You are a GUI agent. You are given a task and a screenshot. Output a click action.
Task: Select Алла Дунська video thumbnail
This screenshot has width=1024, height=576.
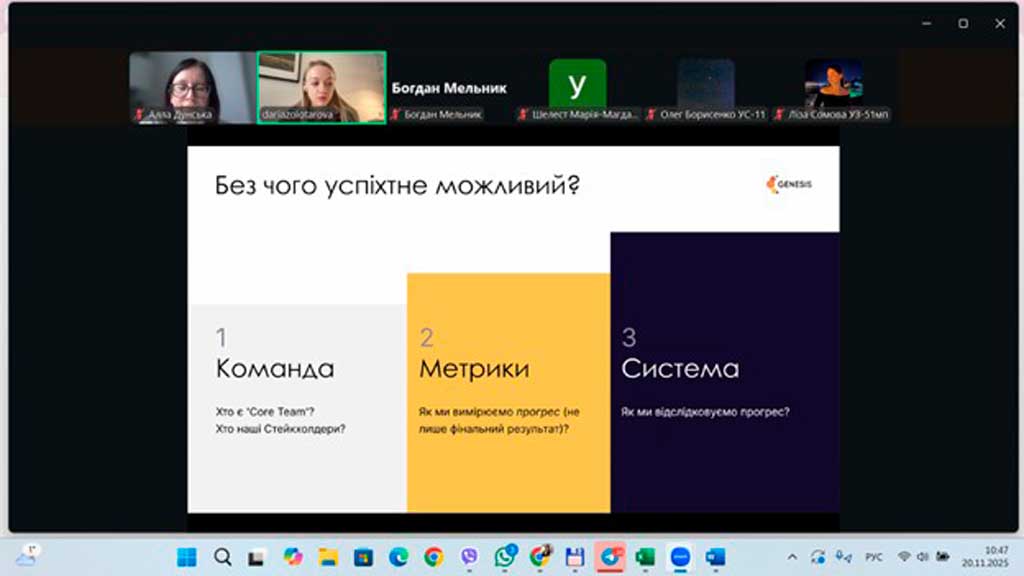pos(192,87)
